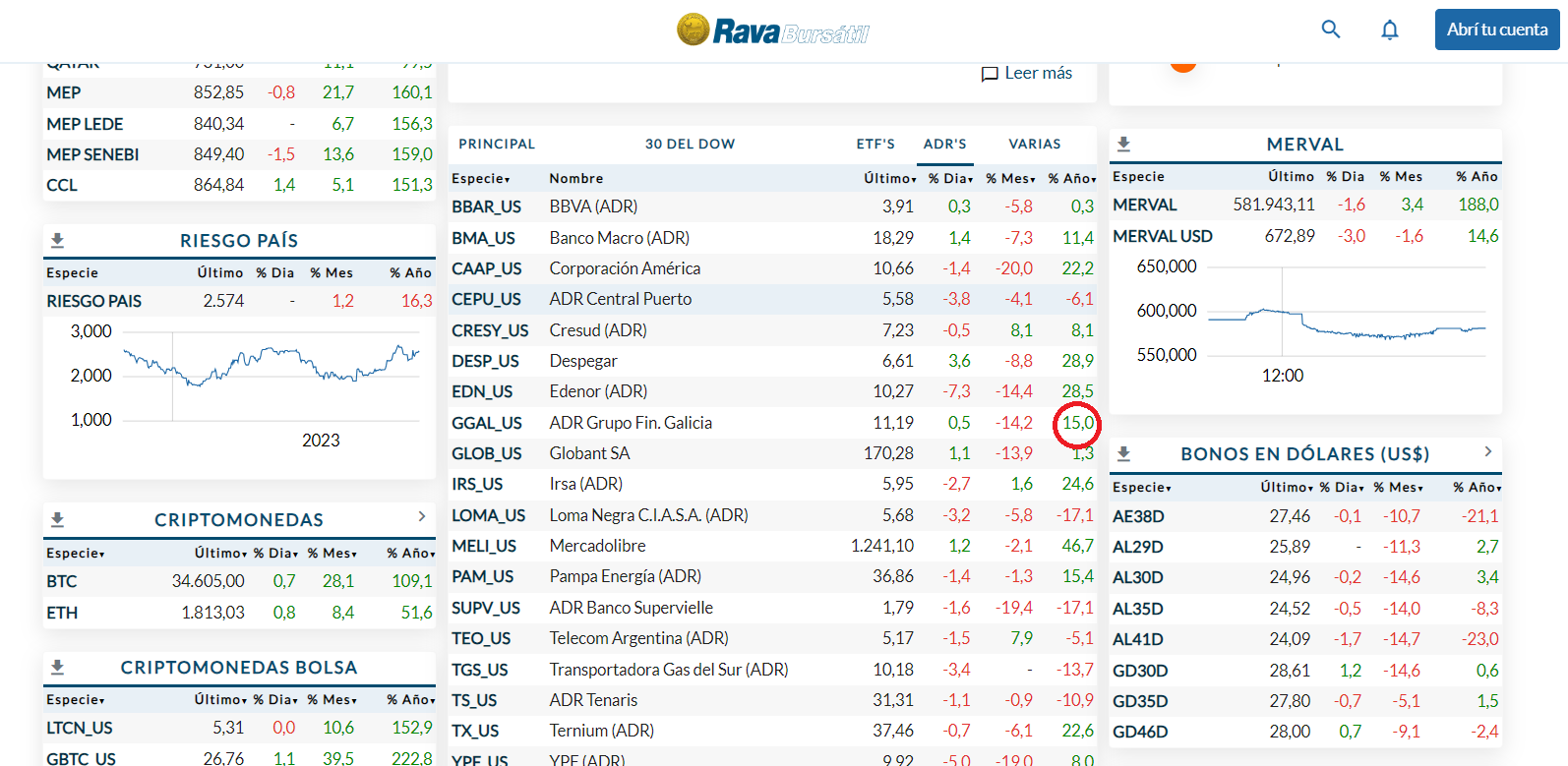Open the BMA_US ticker
The height and width of the screenshot is (766, 1568).
[484, 238]
